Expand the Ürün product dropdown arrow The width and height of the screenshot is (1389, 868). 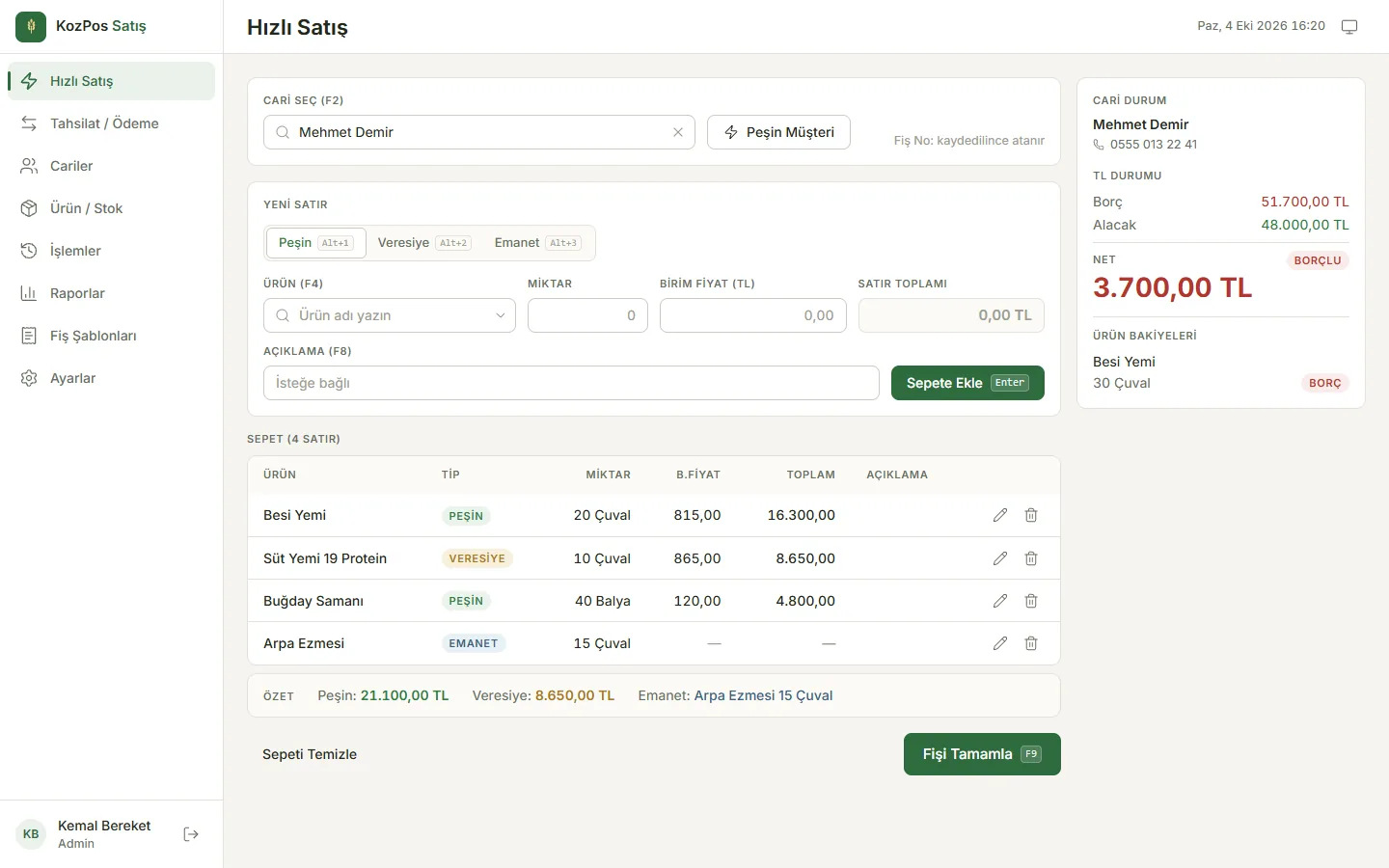[x=501, y=315]
